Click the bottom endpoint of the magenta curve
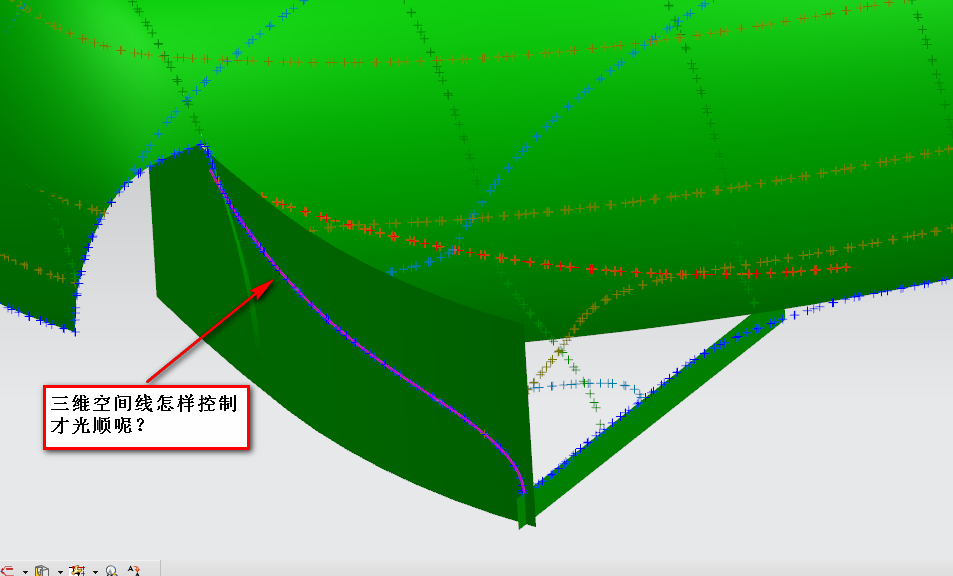Screen dimensions: 953x576 click(523, 493)
